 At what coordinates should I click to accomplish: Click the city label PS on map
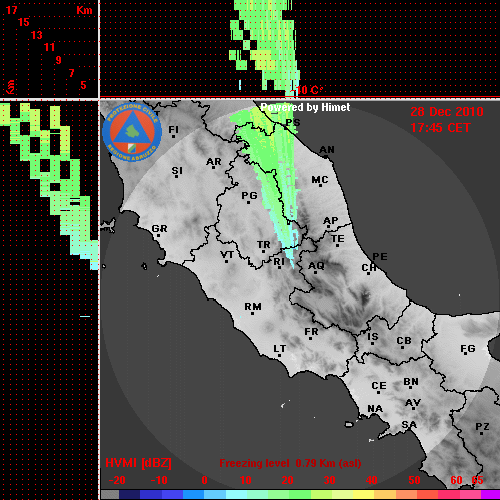tap(293, 122)
